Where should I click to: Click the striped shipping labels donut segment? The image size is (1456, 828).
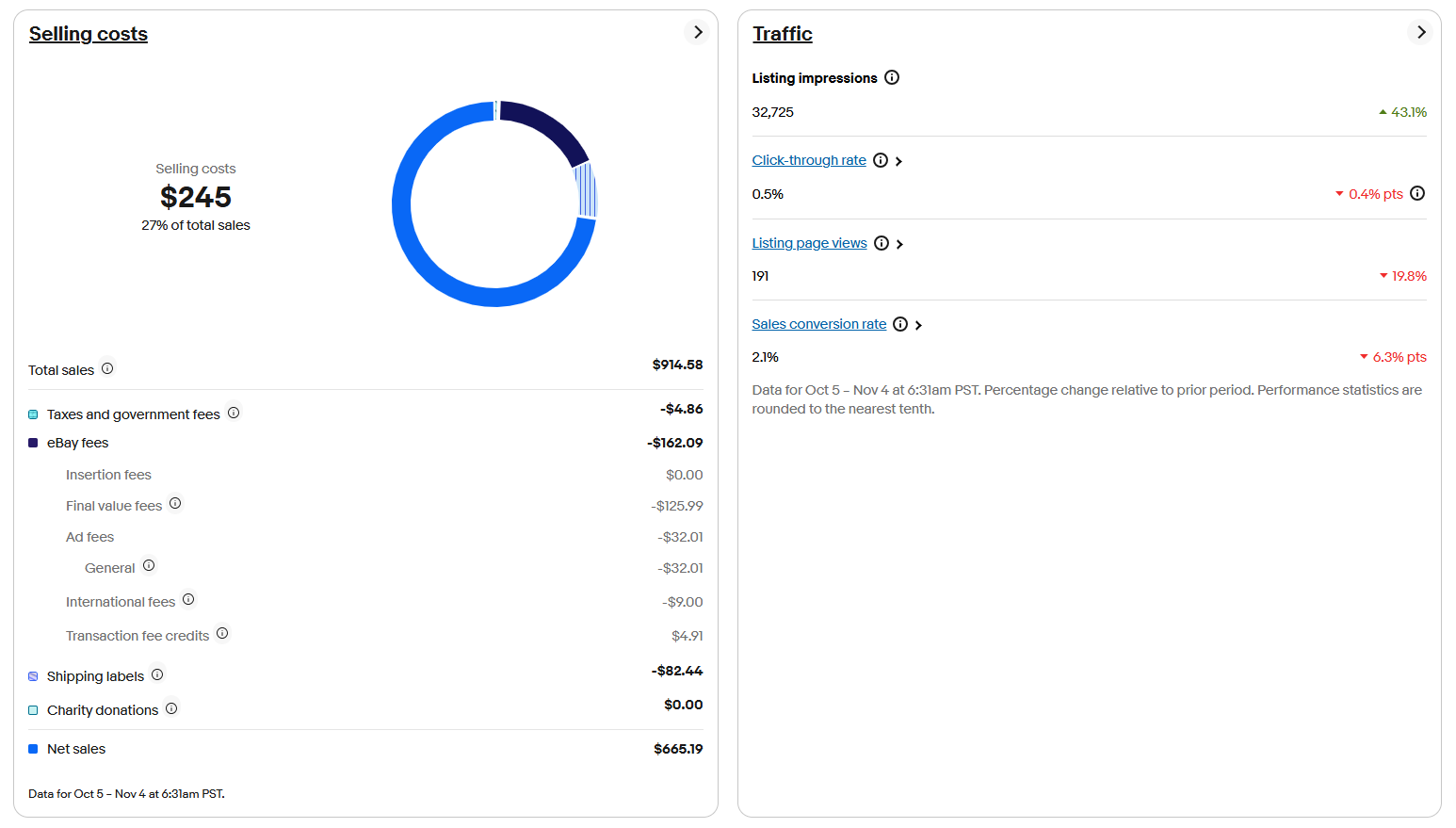(x=586, y=189)
